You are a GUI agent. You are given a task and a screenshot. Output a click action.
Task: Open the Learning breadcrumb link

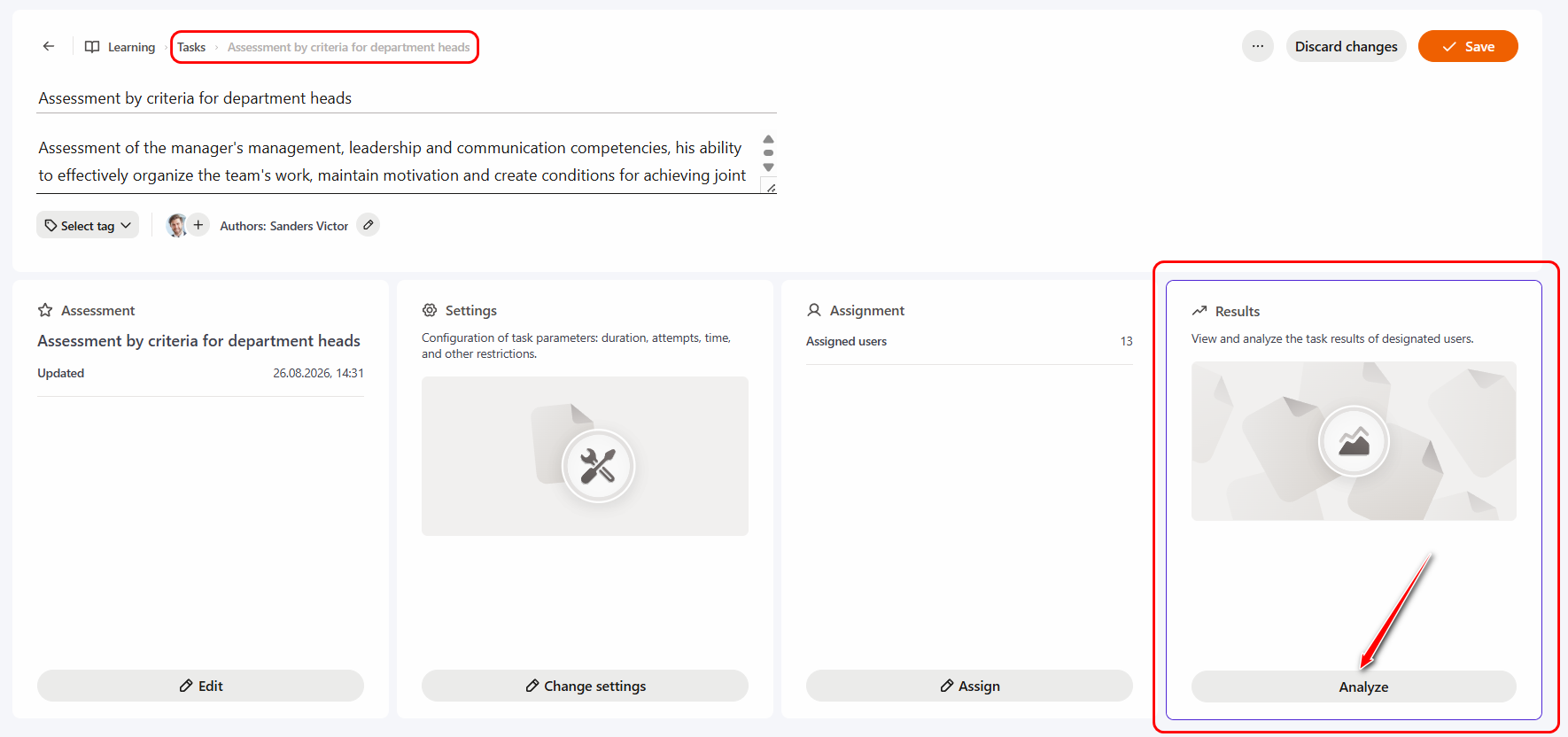coord(131,47)
